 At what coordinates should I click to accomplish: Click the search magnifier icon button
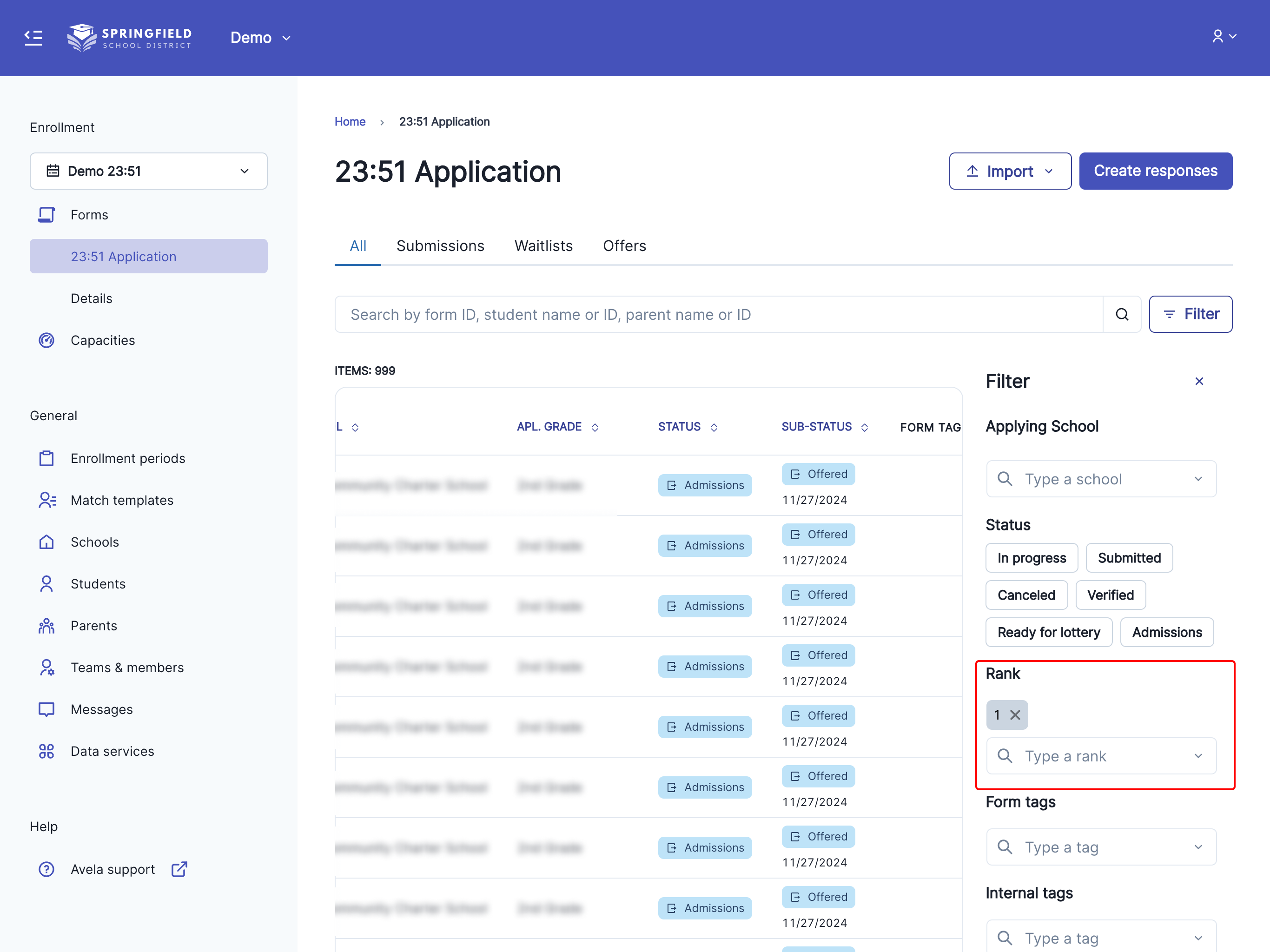point(1122,314)
